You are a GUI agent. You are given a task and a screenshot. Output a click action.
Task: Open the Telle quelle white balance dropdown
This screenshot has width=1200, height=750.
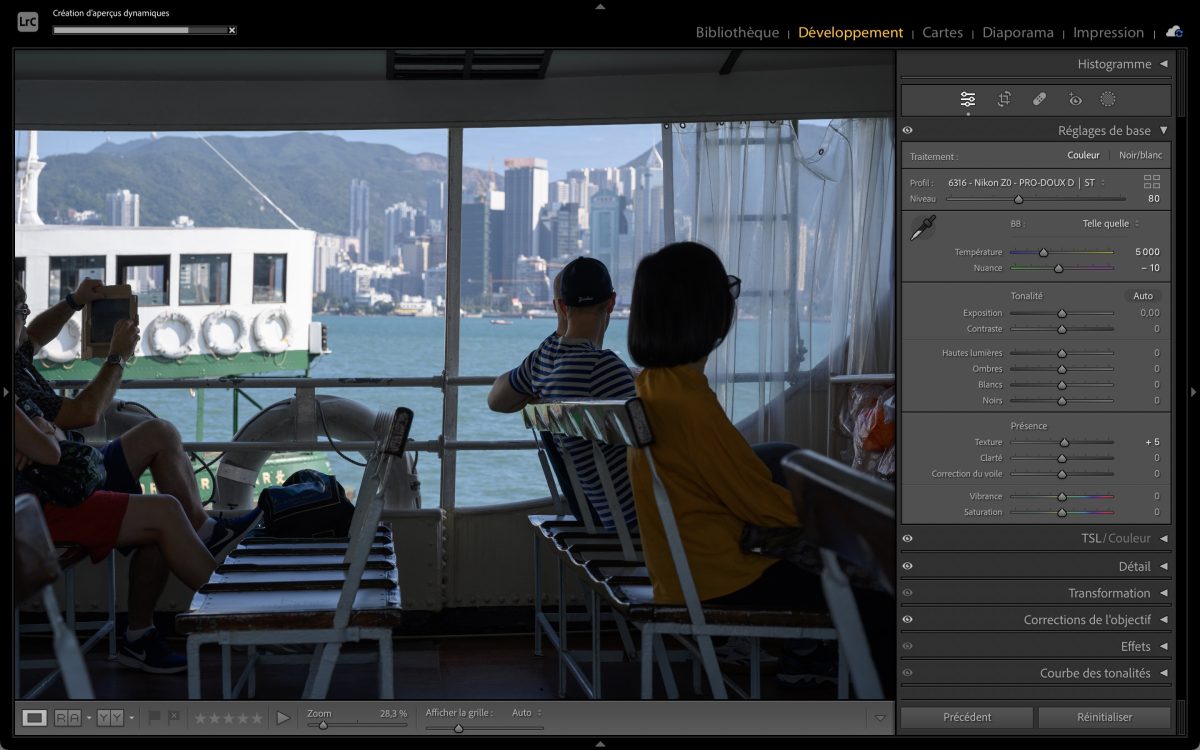pos(1110,224)
